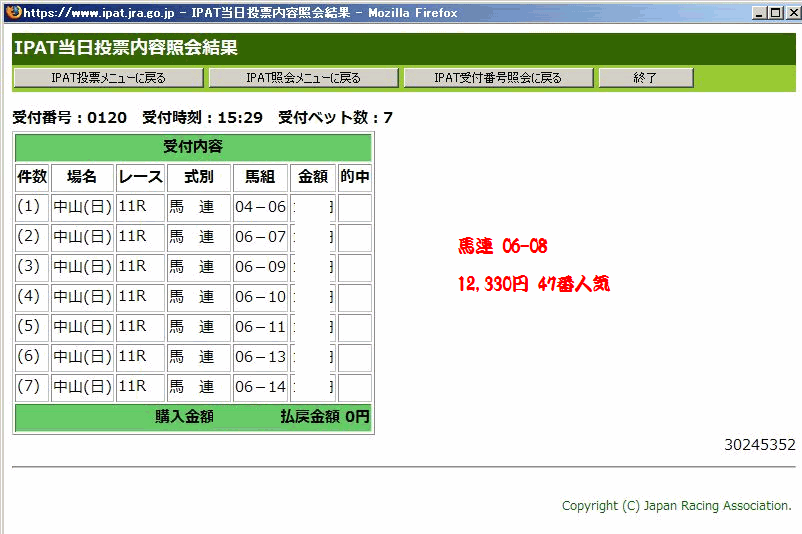Click the IPAT投票メニューに戻る button
802x534 pixels.
[x=108, y=78]
